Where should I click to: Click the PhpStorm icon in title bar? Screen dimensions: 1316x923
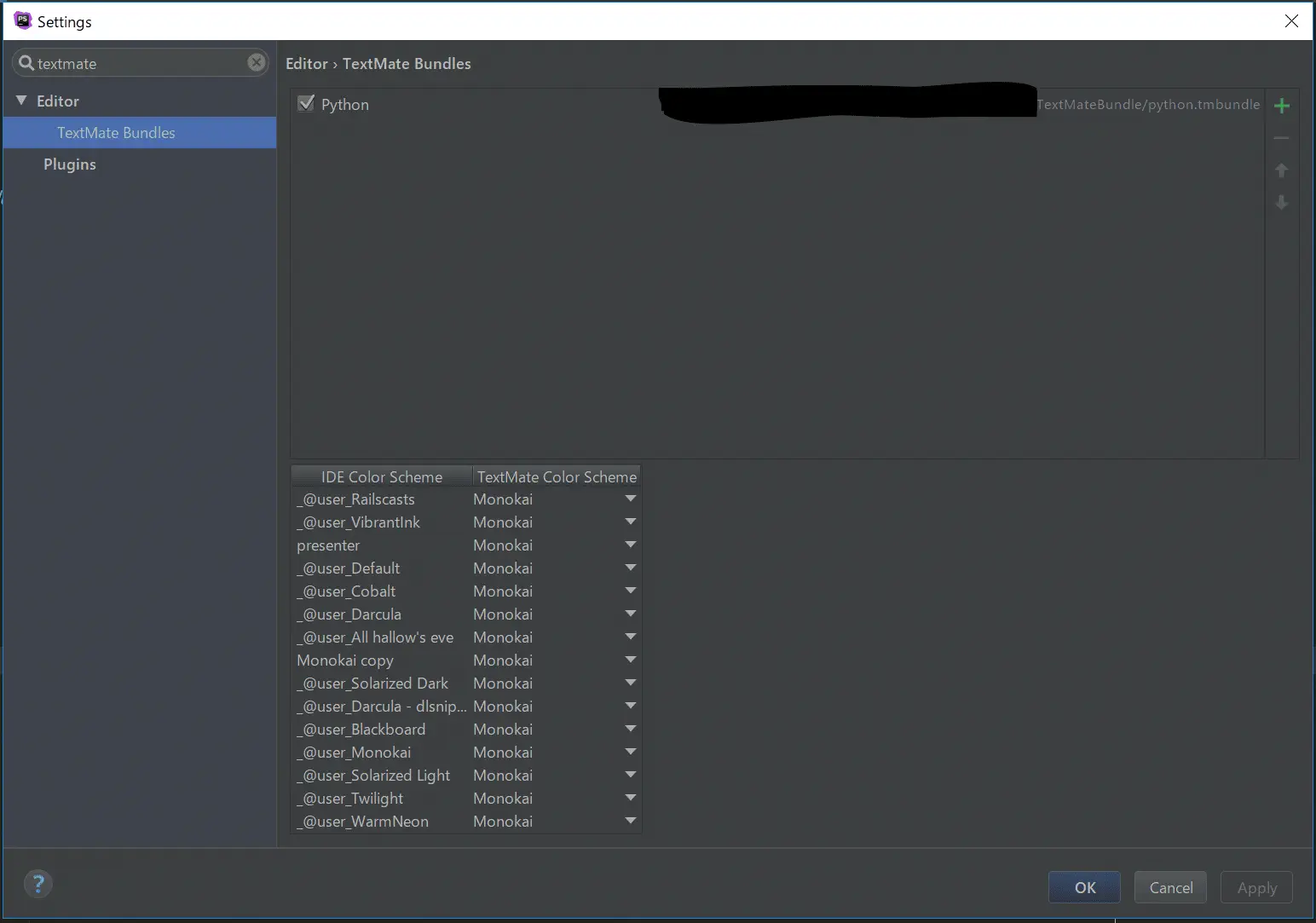22,20
